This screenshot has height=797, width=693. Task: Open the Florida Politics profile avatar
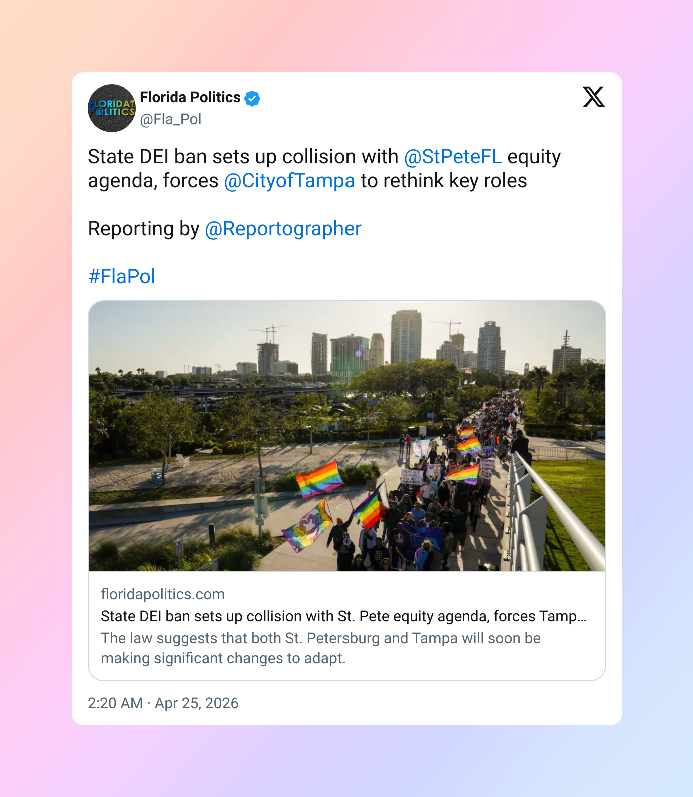(x=112, y=108)
